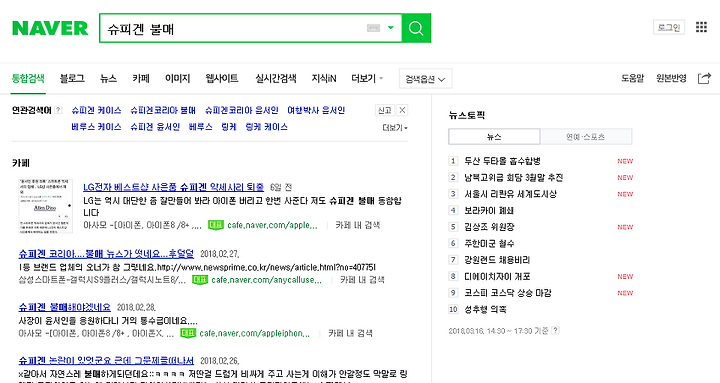The image size is (720, 383).
Task: Click related search 슈피겐 윤서인
Action: pyautogui.click(x=155, y=127)
